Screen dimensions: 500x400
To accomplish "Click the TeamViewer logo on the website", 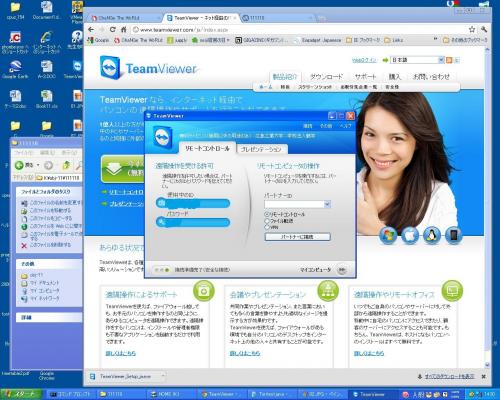I will coord(148,68).
